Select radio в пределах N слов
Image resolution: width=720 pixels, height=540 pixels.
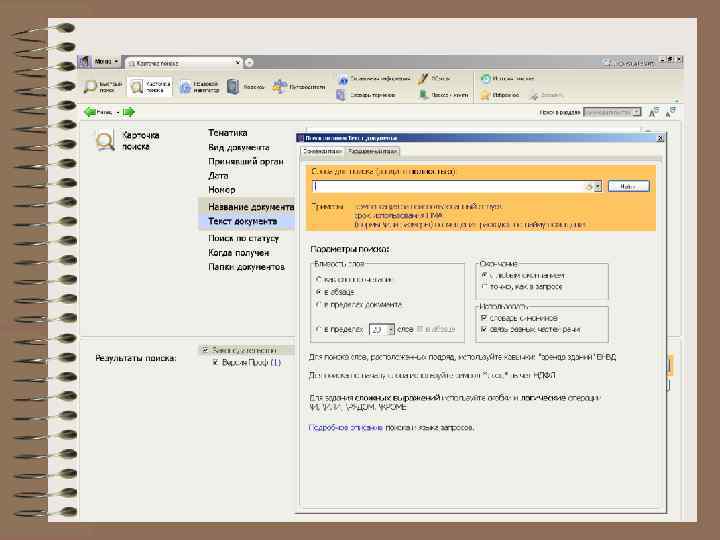(318, 329)
